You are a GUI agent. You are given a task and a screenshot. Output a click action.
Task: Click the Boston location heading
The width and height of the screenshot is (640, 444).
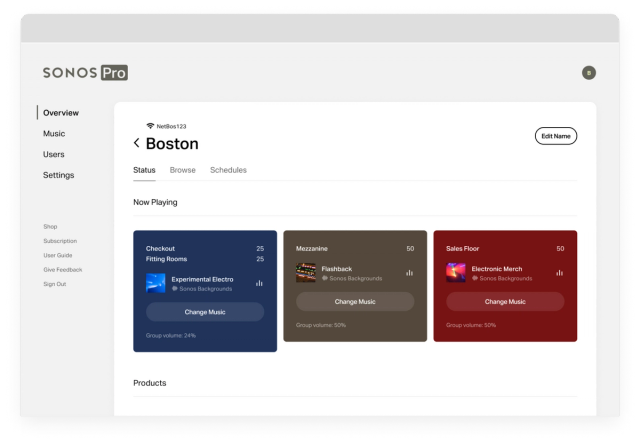pyautogui.click(x=172, y=143)
